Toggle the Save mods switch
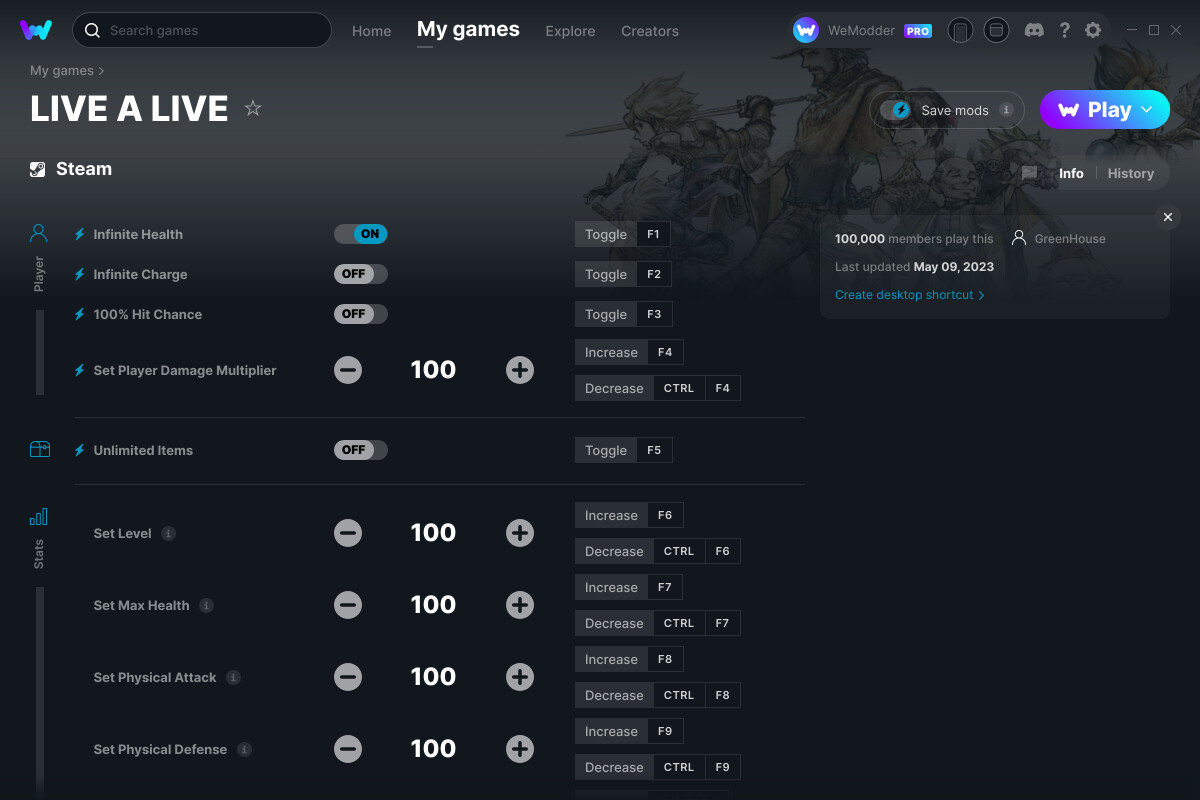 [x=896, y=110]
